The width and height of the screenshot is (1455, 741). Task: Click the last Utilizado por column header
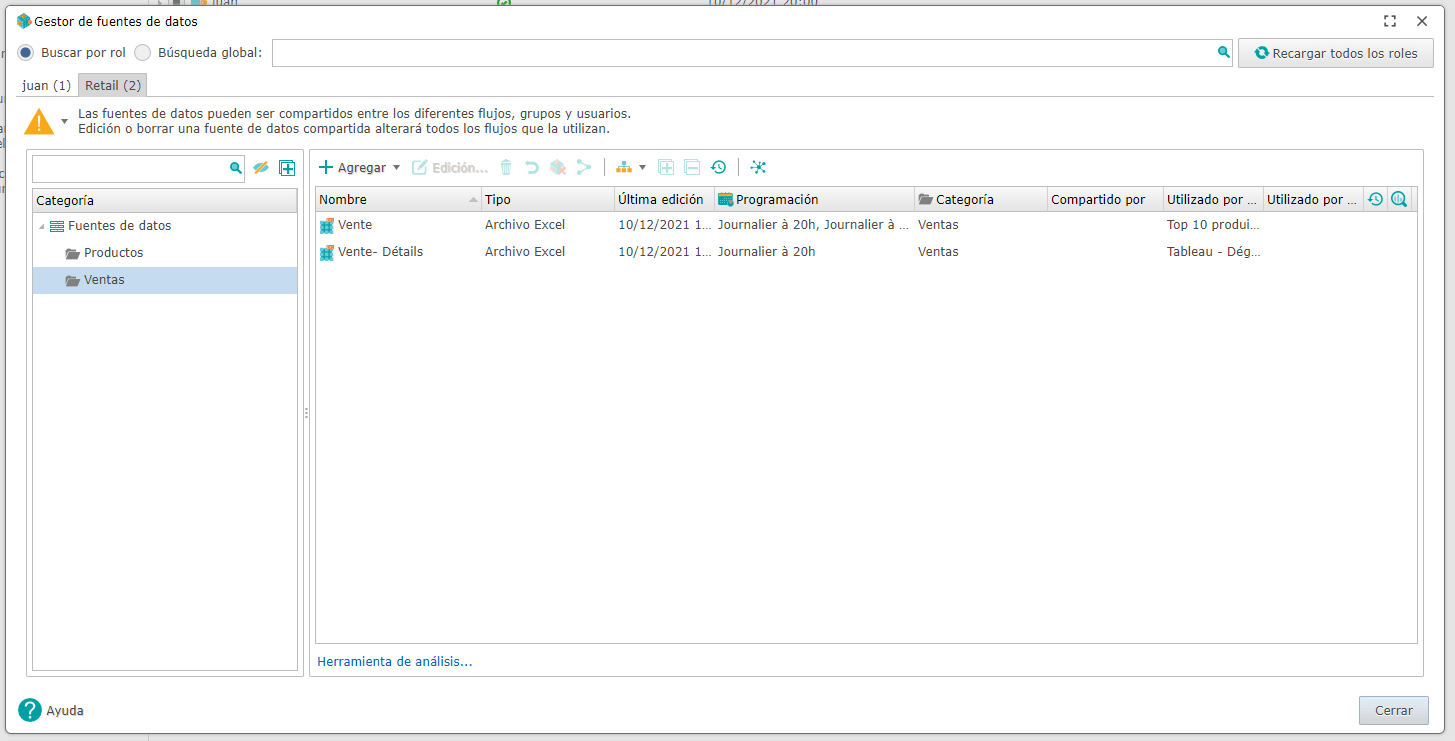[x=1313, y=199]
